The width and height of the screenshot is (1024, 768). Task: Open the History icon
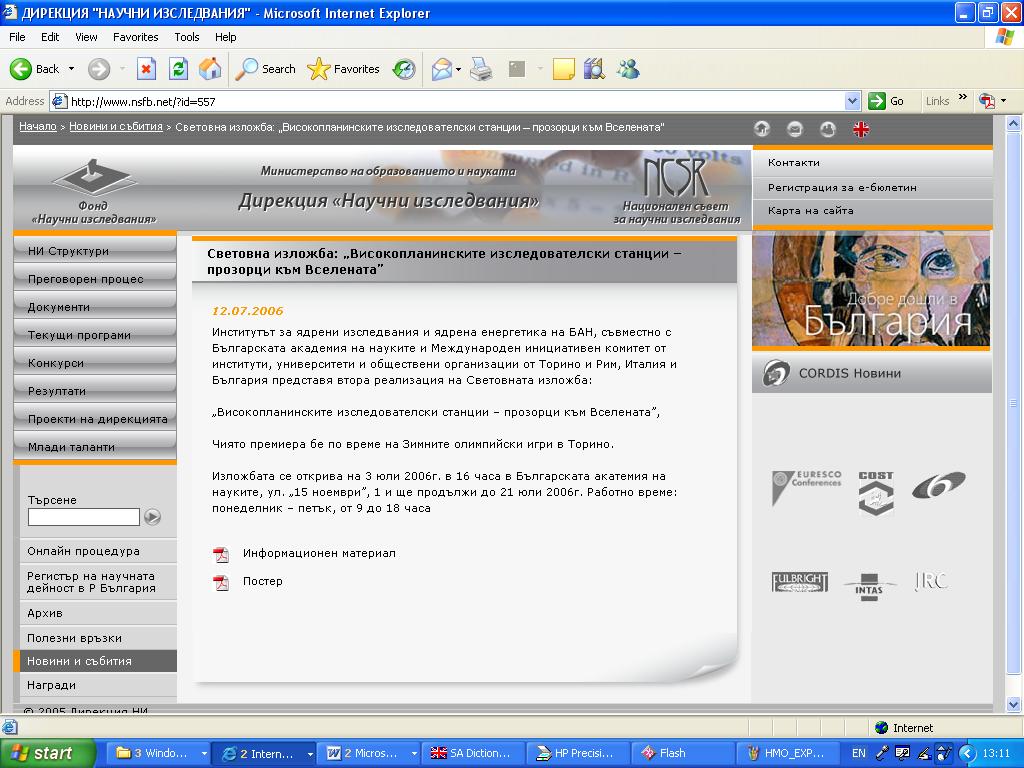(404, 69)
